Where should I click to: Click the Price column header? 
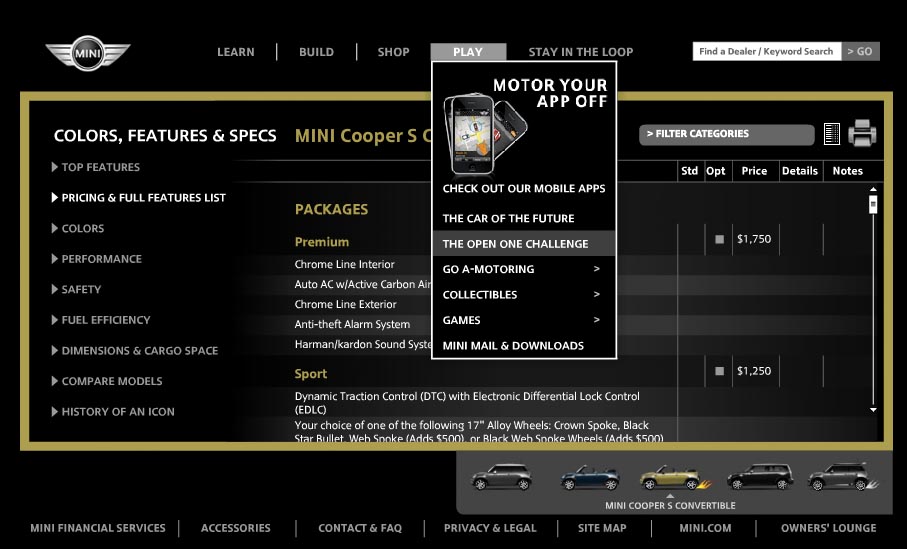(754, 171)
